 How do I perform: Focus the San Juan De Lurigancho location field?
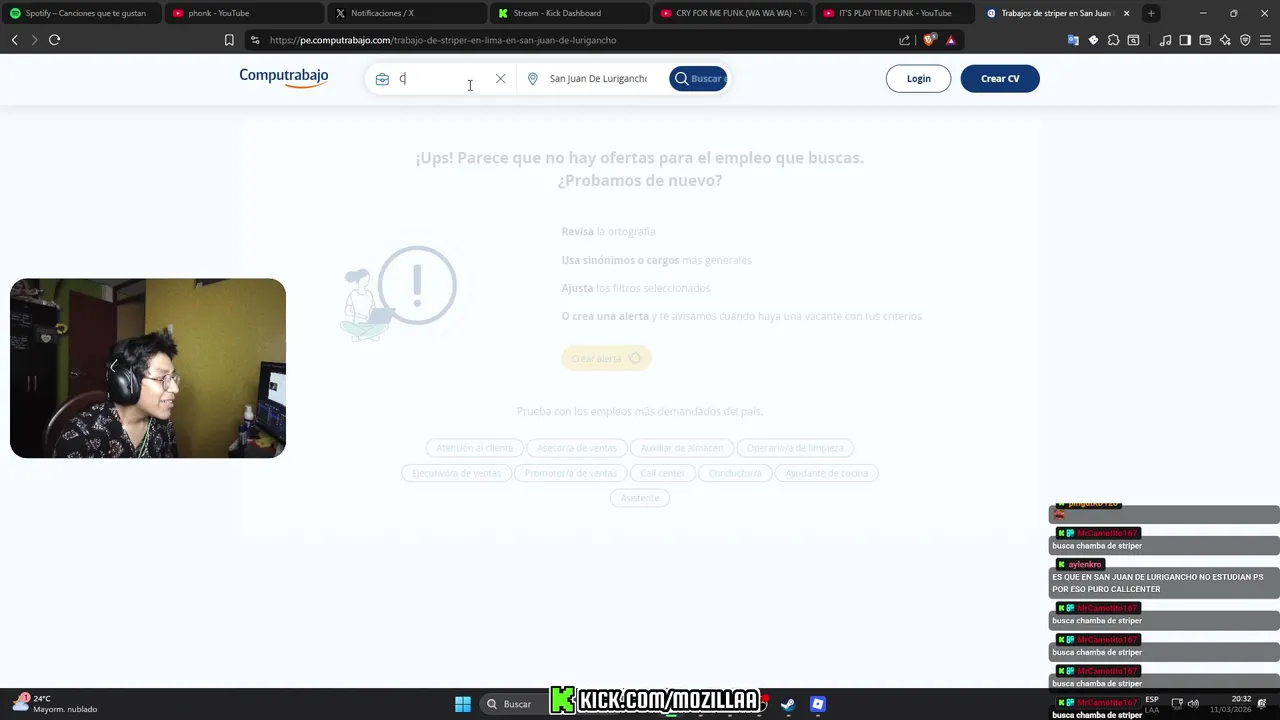(x=598, y=79)
